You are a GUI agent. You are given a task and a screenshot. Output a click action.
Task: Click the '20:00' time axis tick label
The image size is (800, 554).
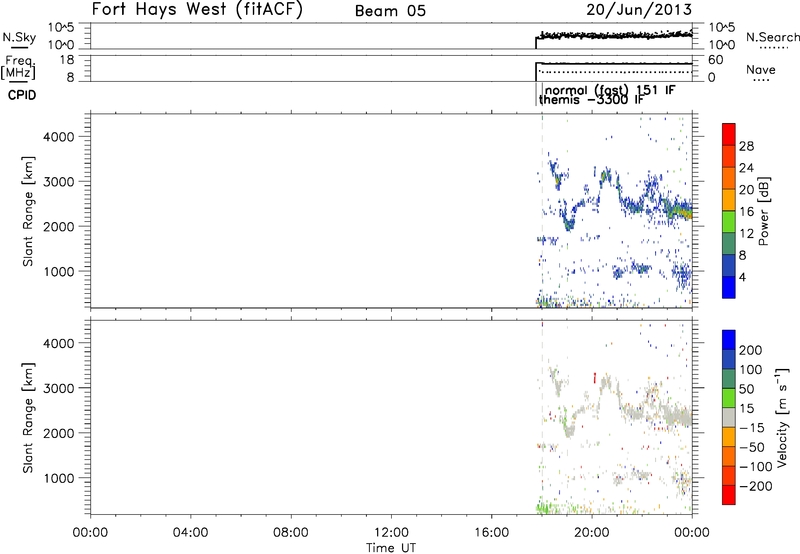coord(592,533)
